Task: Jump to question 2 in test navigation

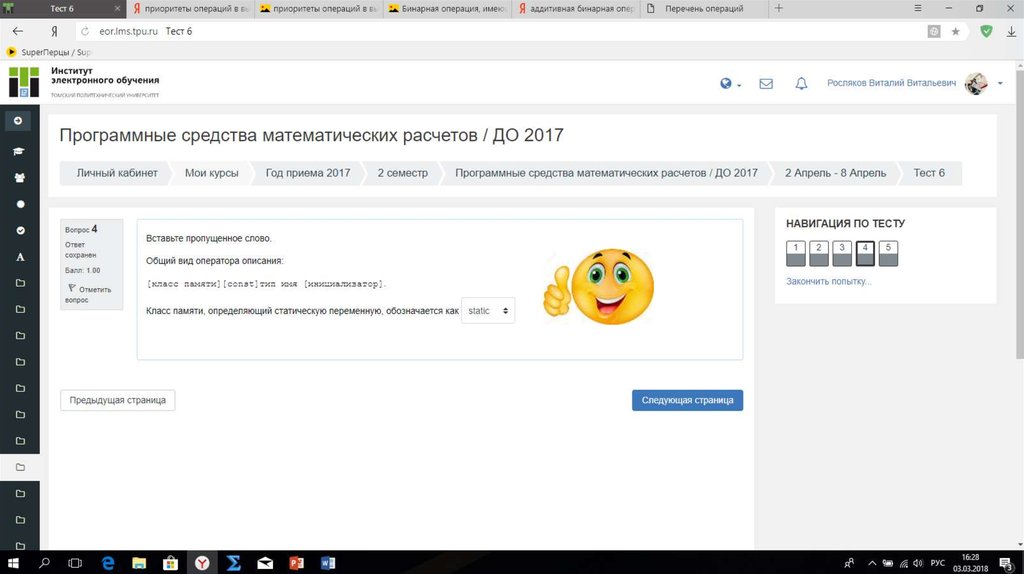Action: pos(819,253)
